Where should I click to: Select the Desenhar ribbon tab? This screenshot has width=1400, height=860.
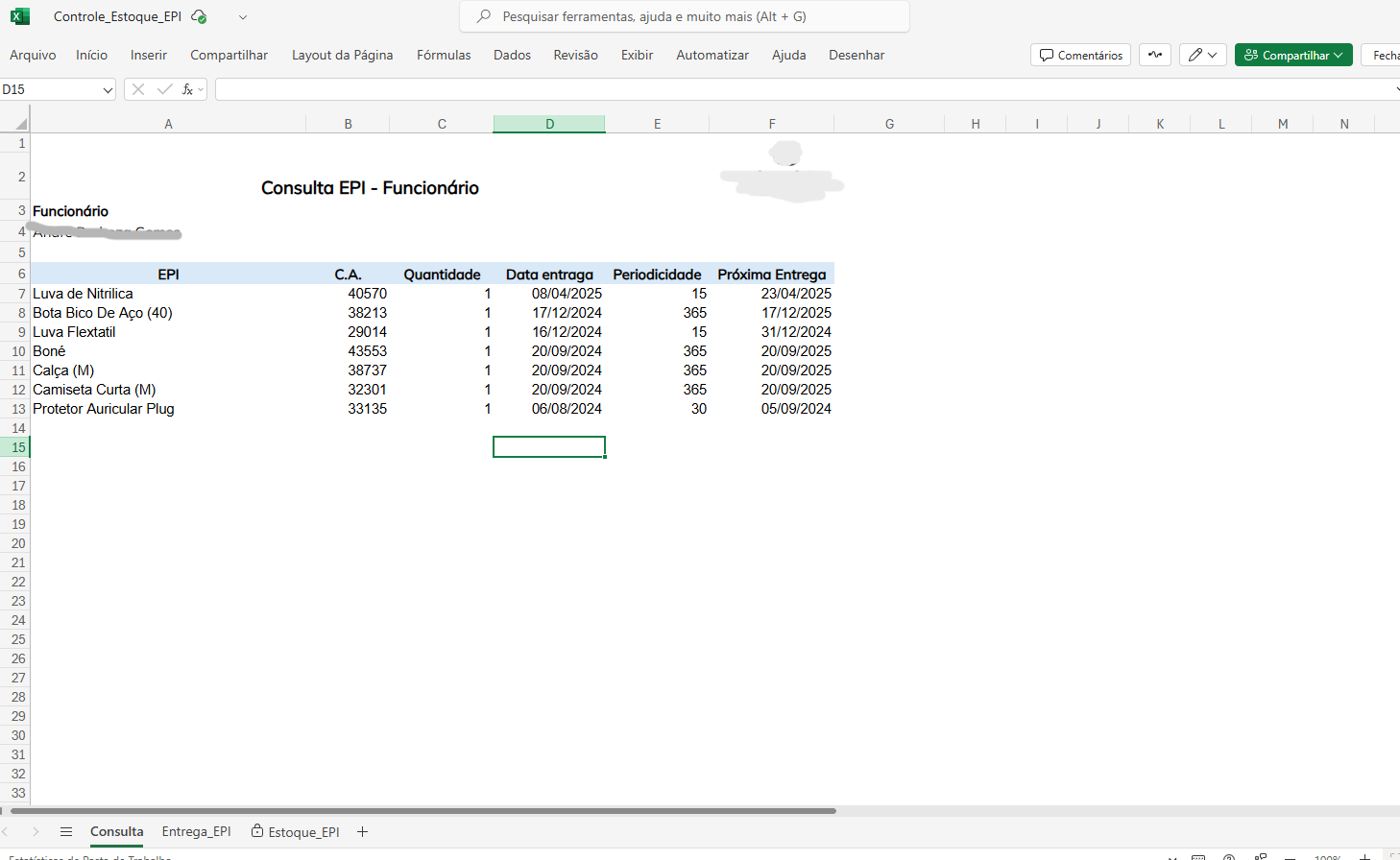[857, 55]
